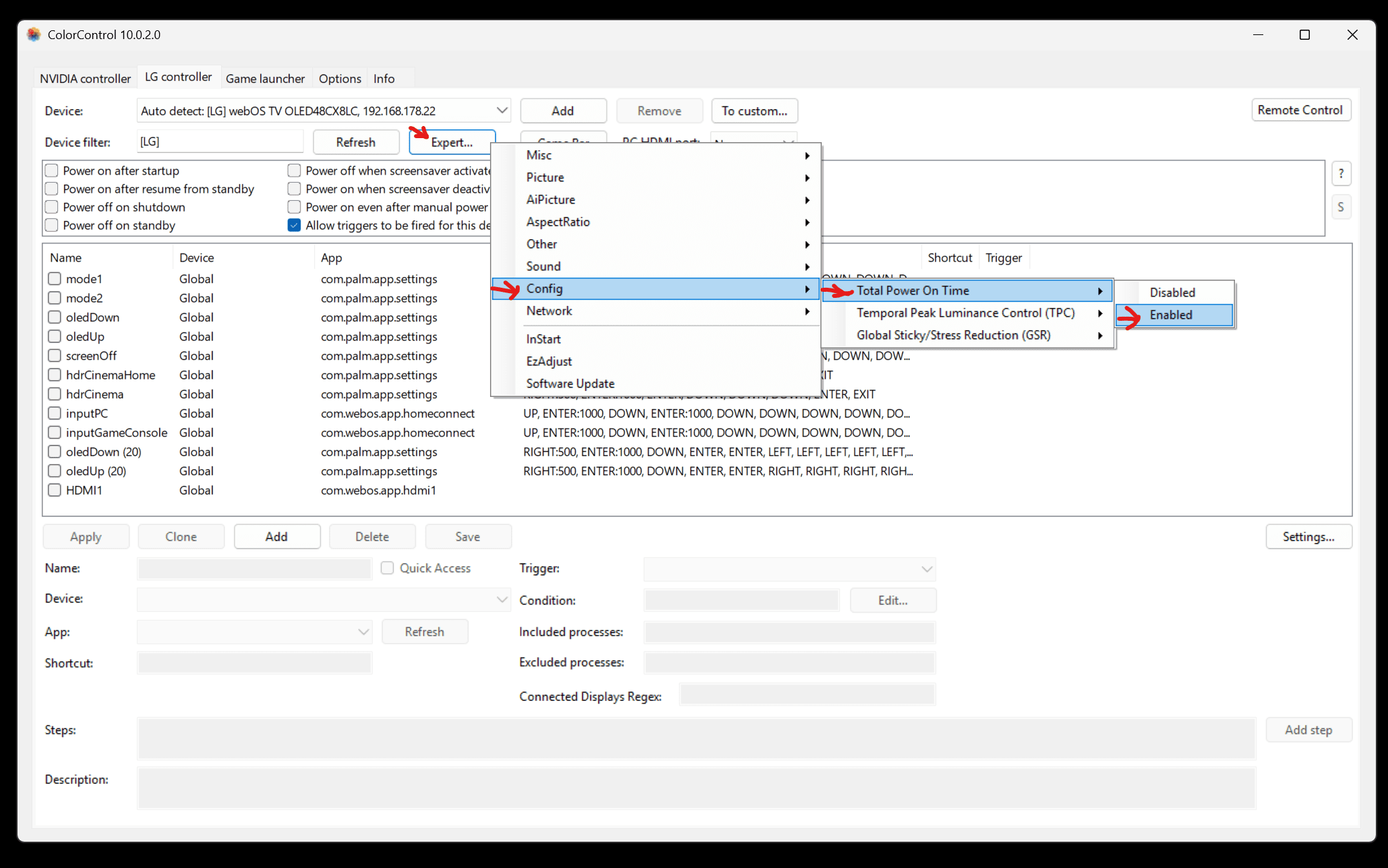Open the Options tab
1388x868 pixels.
point(340,78)
